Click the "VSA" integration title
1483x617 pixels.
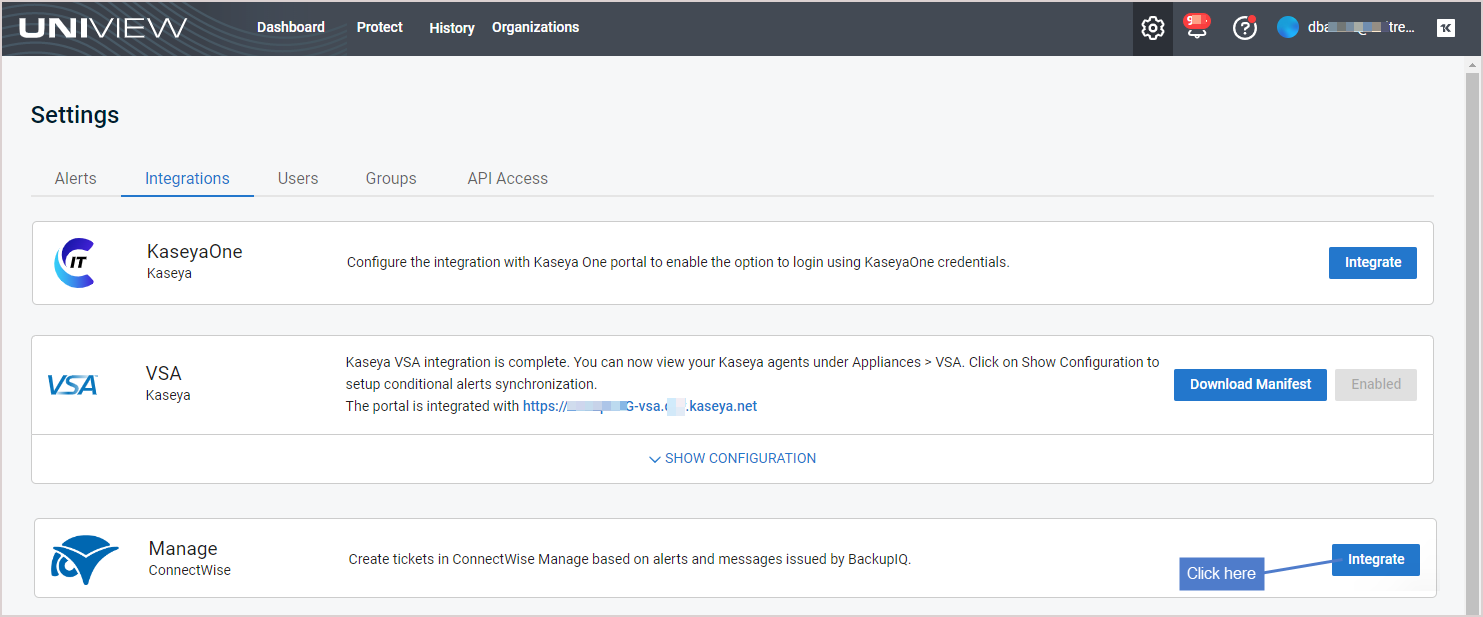pos(164,373)
